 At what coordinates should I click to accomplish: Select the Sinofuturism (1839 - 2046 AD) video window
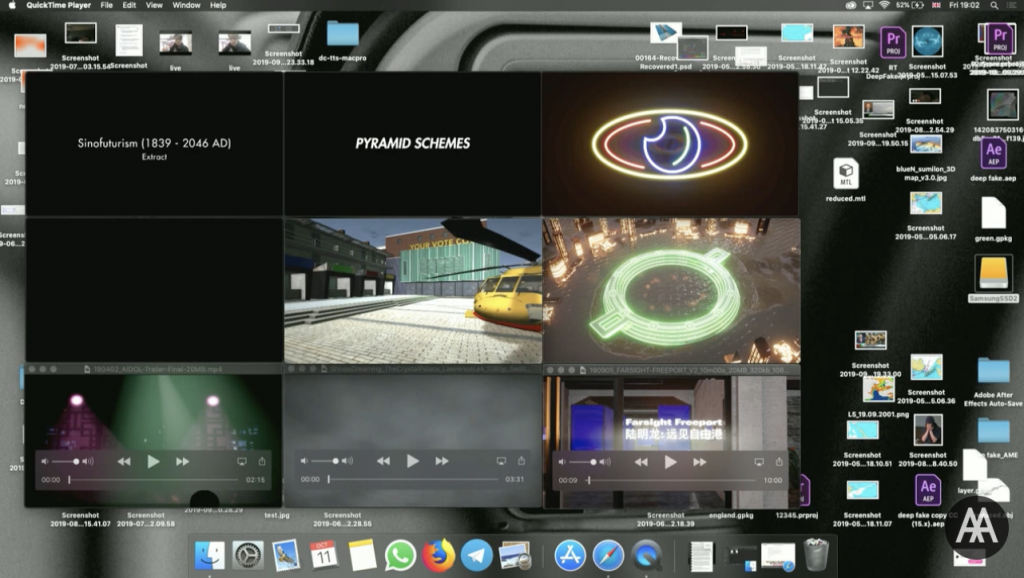coord(154,144)
